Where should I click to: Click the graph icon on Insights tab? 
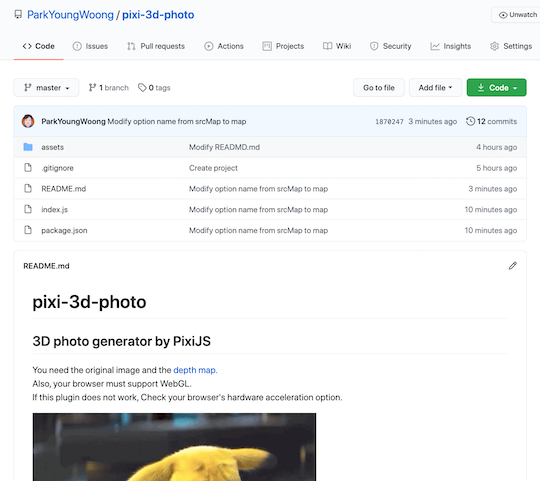tap(435, 46)
